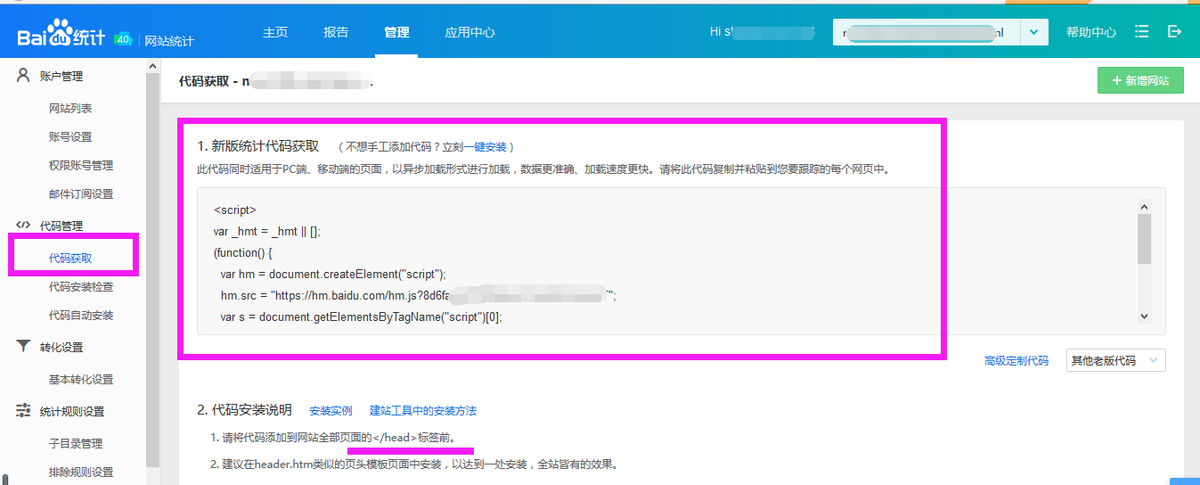Click the conversion settings funnel icon

point(23,347)
